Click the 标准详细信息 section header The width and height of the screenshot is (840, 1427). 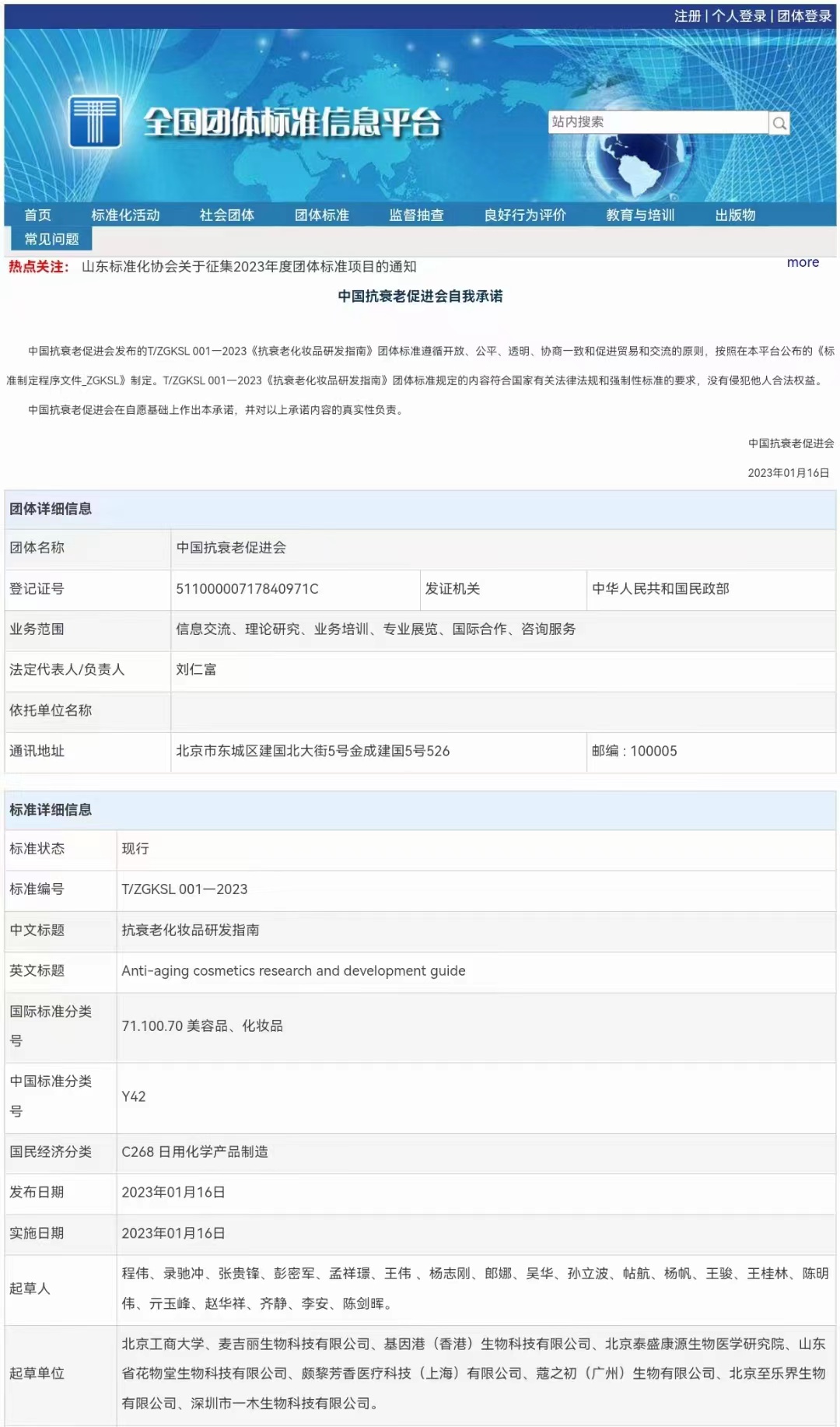pyautogui.click(x=51, y=811)
